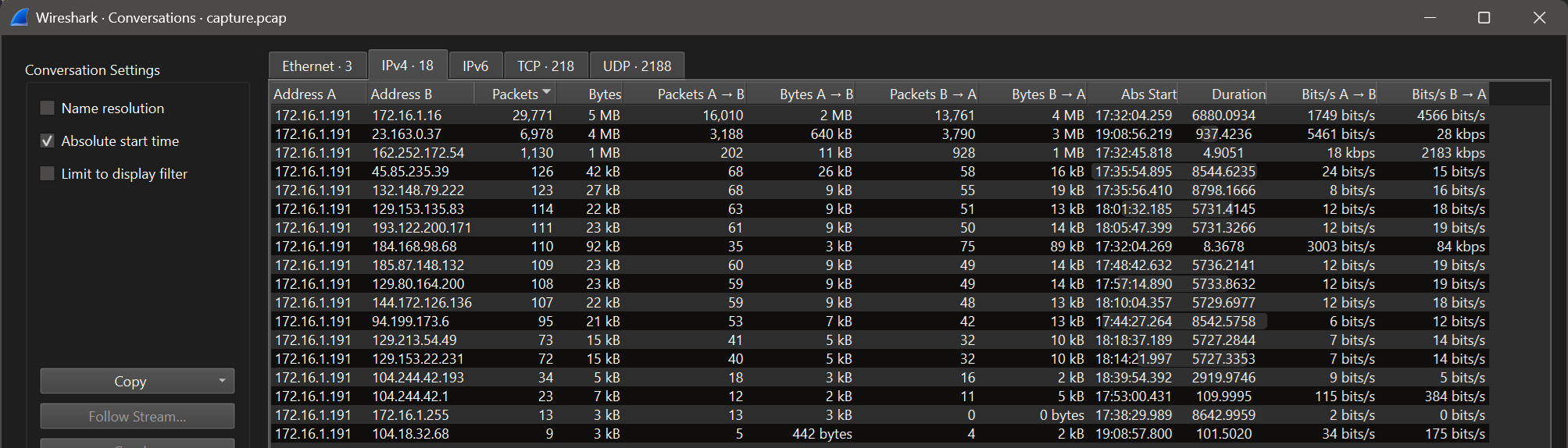This screenshot has width=1568, height=448.
Task: Open the UDP · 2188 tab
Action: [x=637, y=66]
